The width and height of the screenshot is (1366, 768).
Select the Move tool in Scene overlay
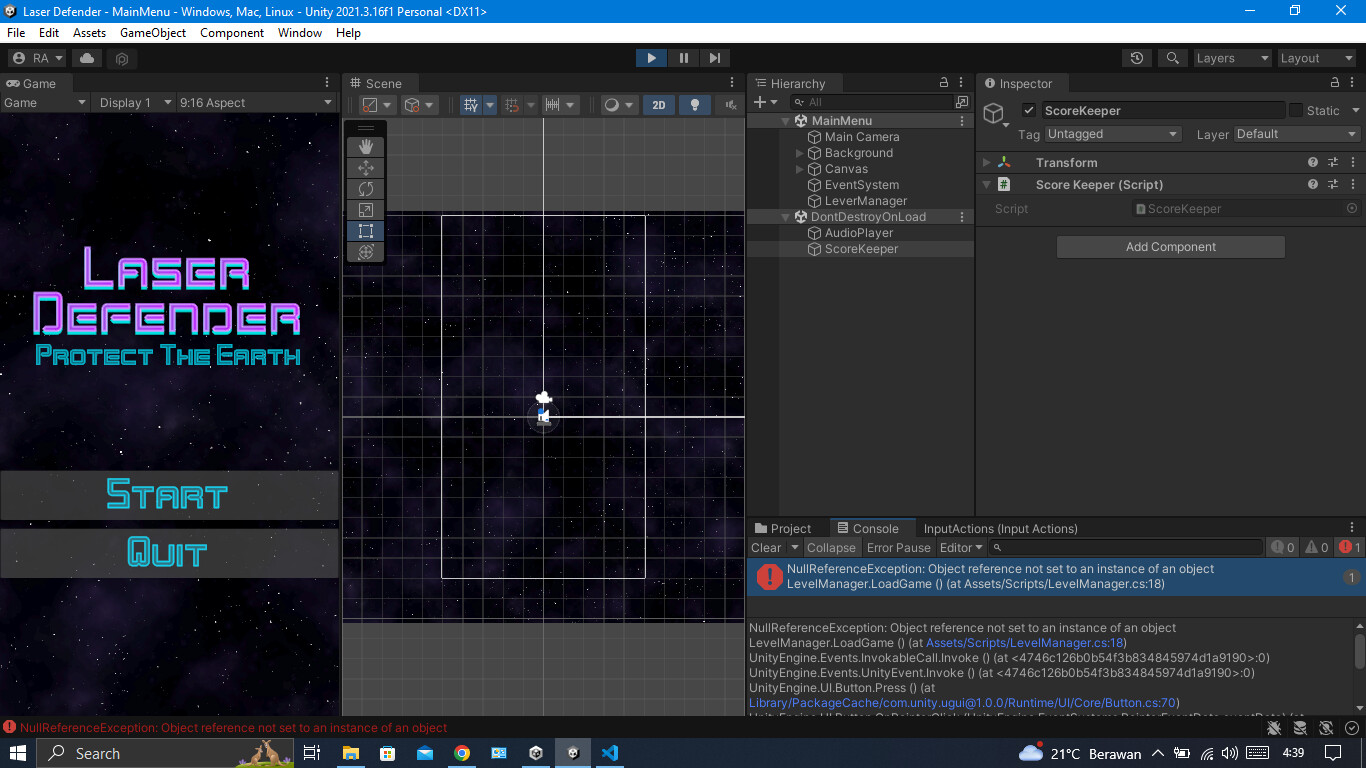[x=365, y=168]
